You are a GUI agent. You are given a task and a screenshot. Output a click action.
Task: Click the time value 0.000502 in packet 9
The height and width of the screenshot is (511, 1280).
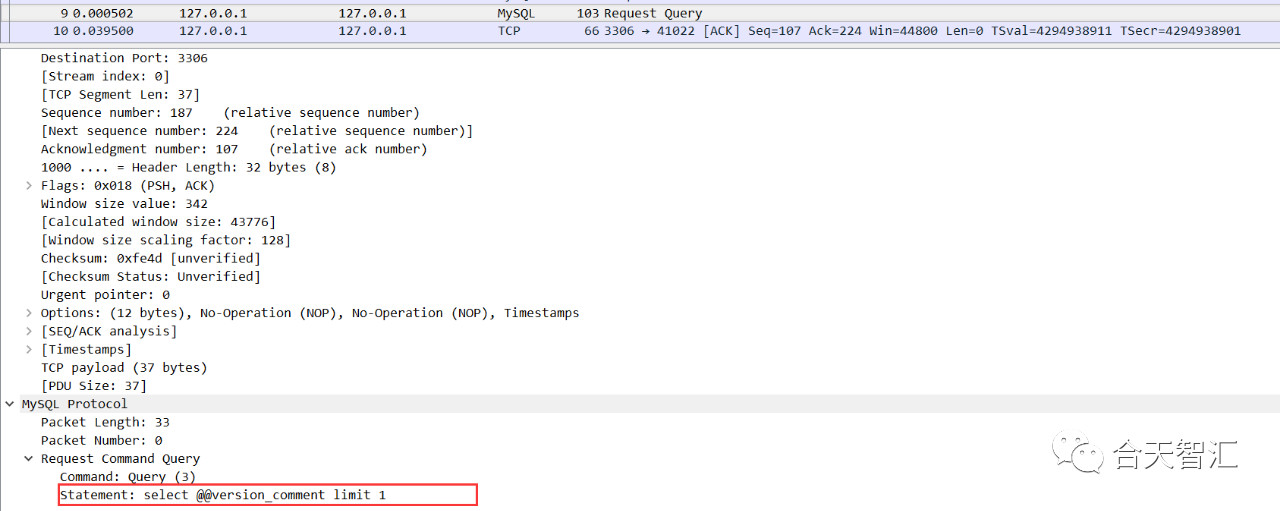[x=103, y=14]
